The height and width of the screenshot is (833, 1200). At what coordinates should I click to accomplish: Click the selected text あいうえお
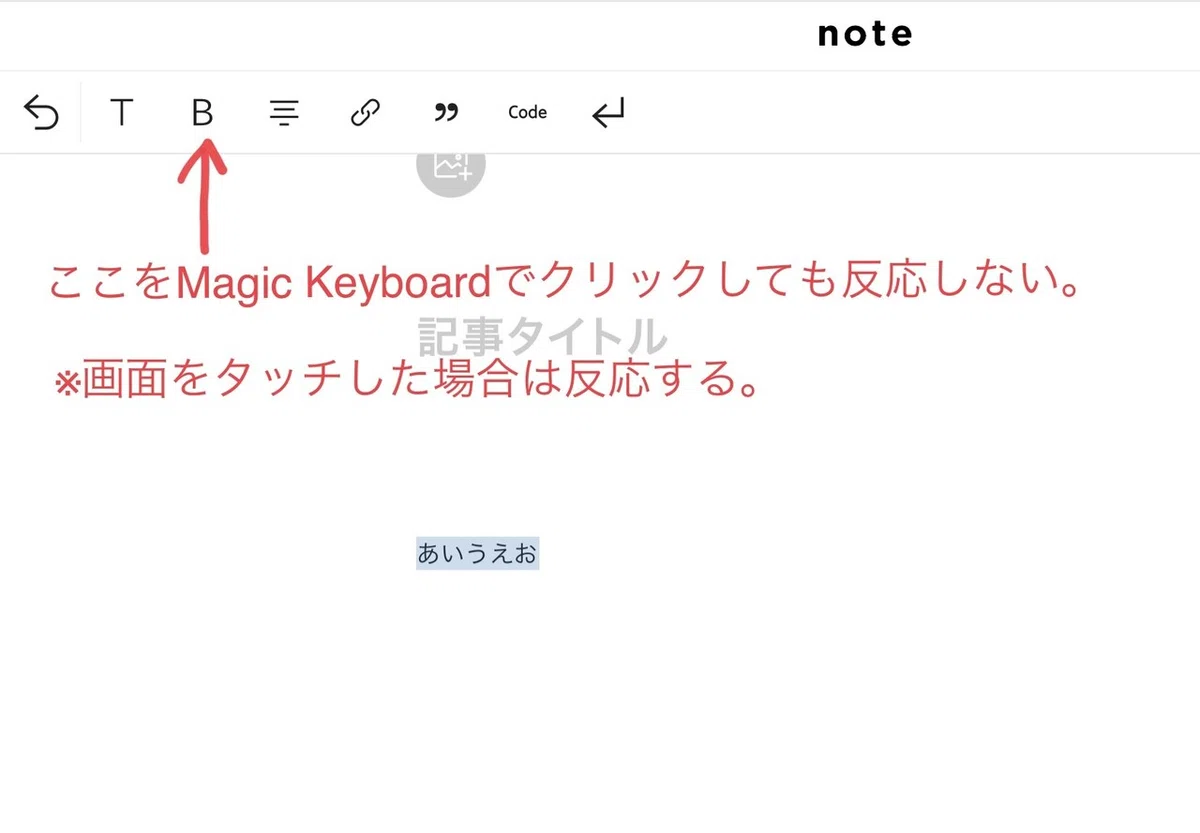(x=478, y=553)
